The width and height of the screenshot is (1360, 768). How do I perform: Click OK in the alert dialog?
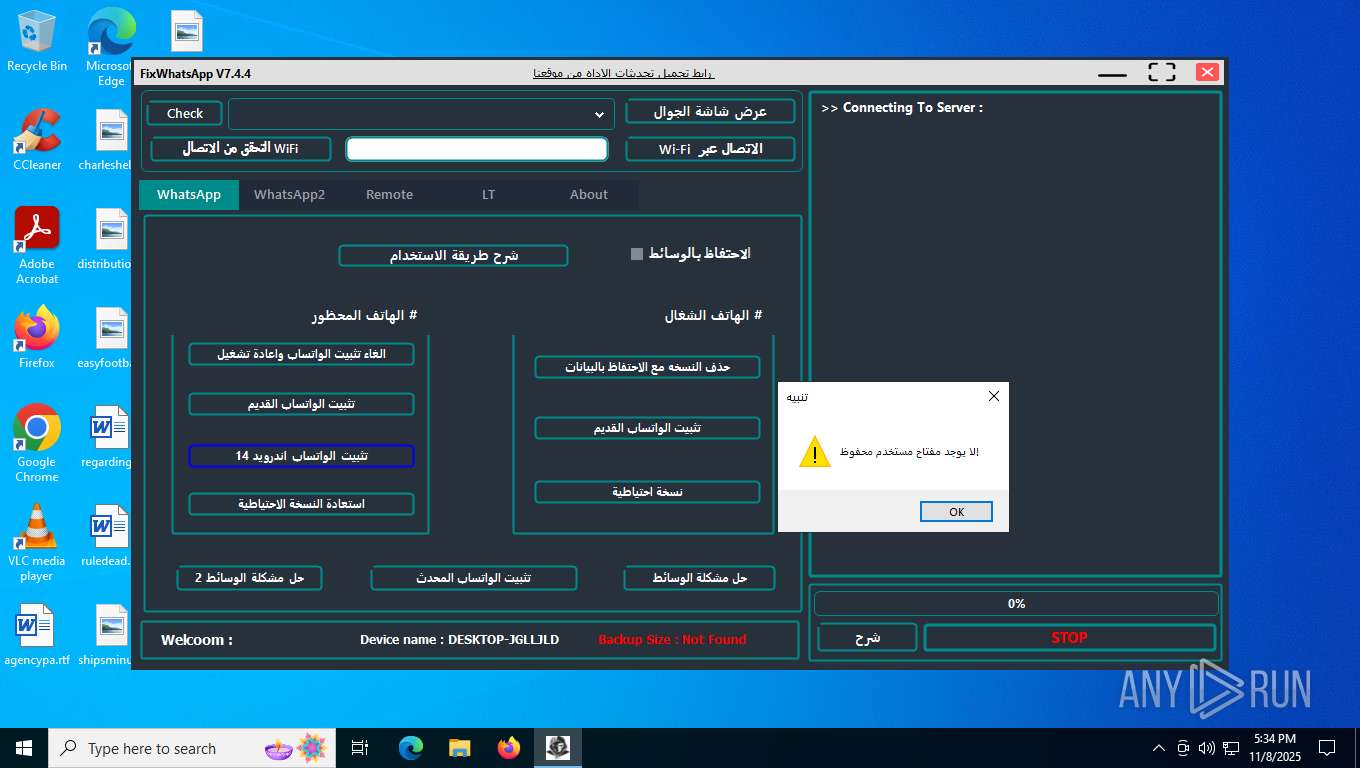click(956, 512)
